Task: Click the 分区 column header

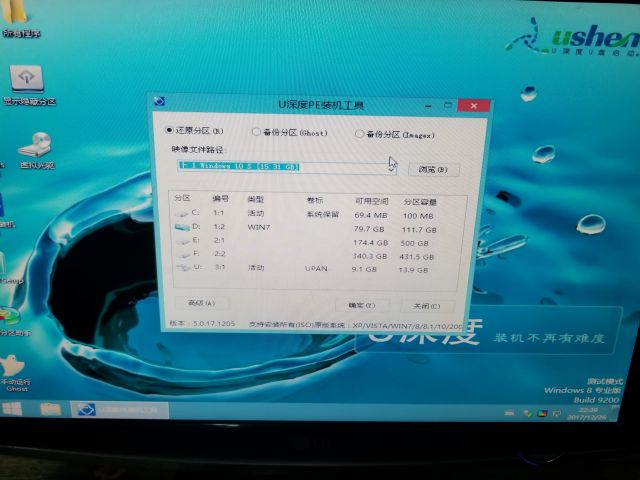Action: click(x=182, y=198)
